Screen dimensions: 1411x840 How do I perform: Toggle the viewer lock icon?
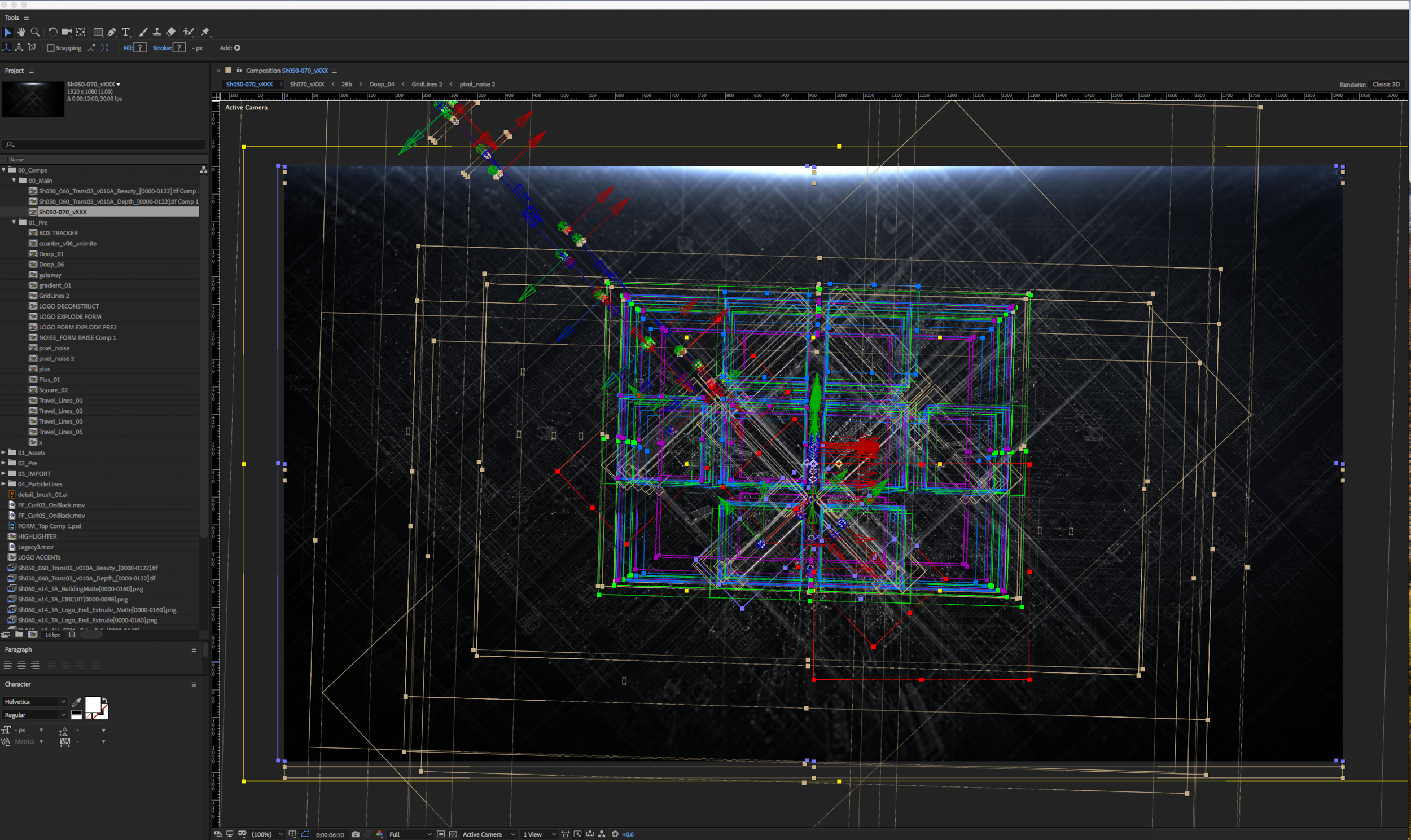click(x=239, y=70)
